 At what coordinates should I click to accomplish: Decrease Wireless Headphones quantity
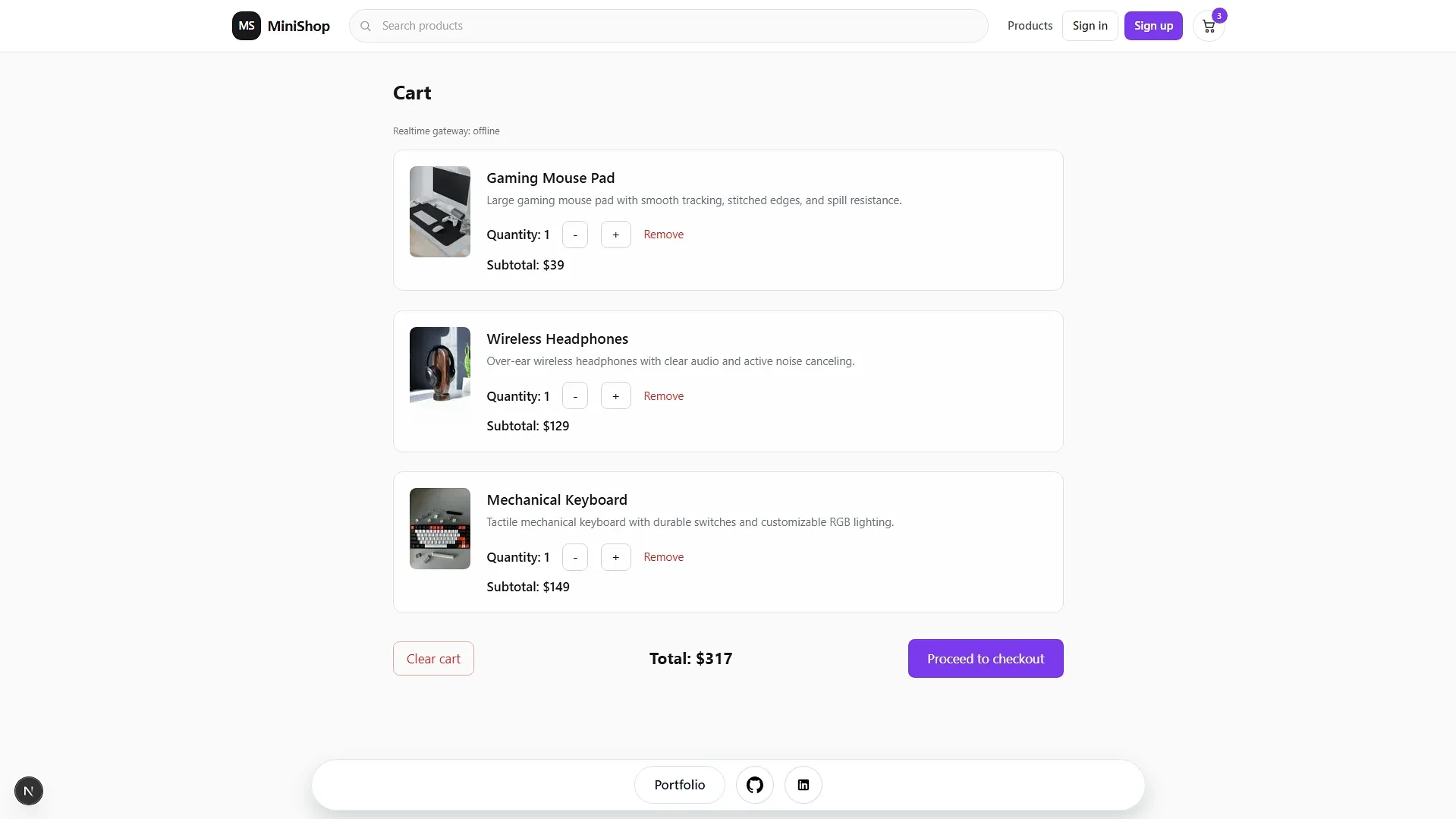pyautogui.click(x=575, y=396)
